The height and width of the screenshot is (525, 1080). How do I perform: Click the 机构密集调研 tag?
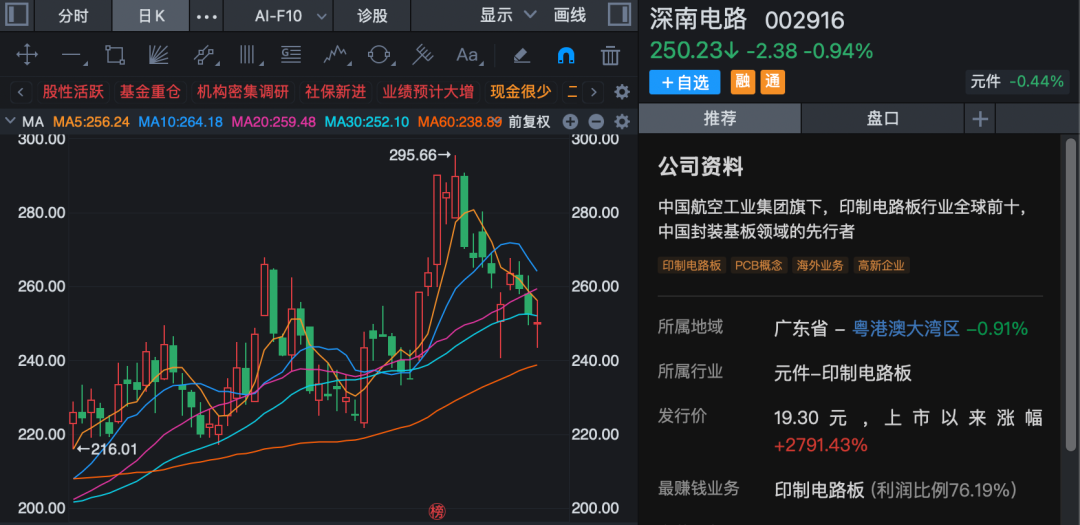pos(242,92)
